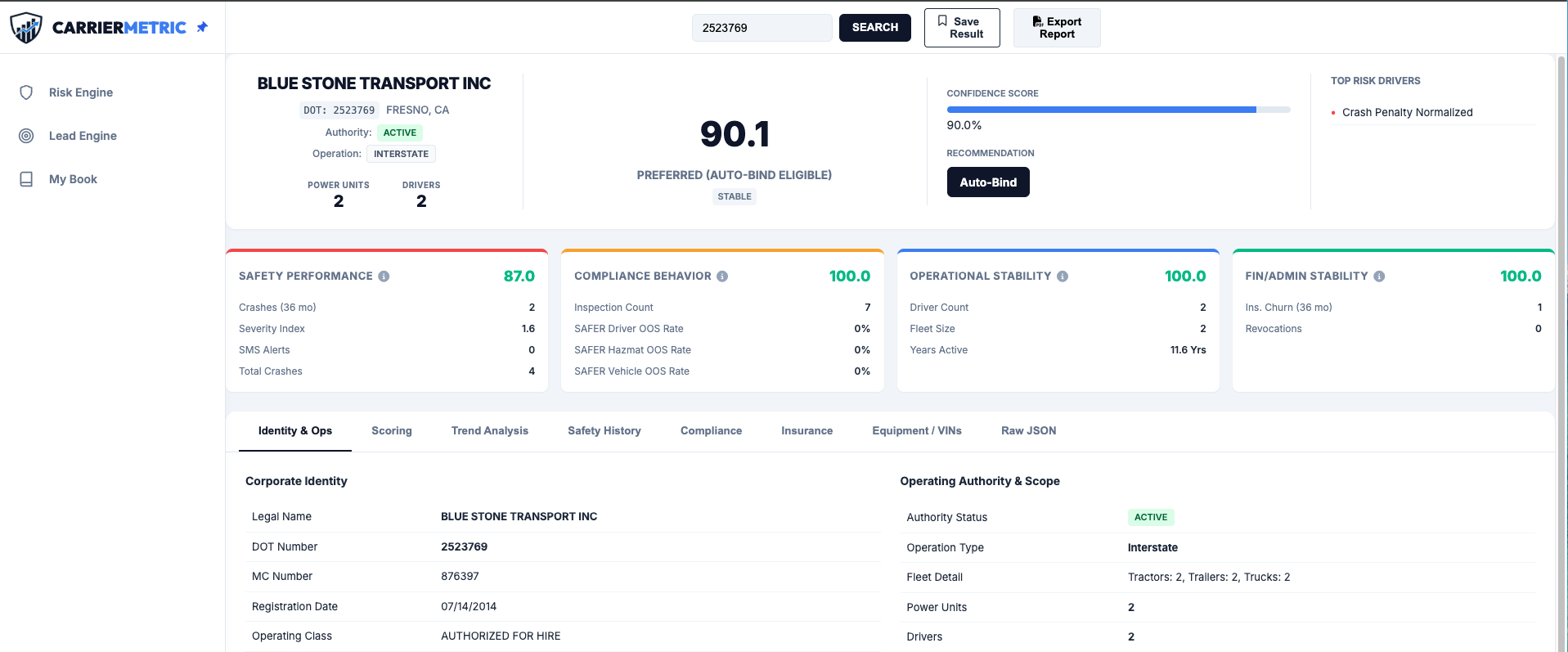The width and height of the screenshot is (1568, 652).
Task: Click the MC Number 876397 value
Action: [460, 577]
